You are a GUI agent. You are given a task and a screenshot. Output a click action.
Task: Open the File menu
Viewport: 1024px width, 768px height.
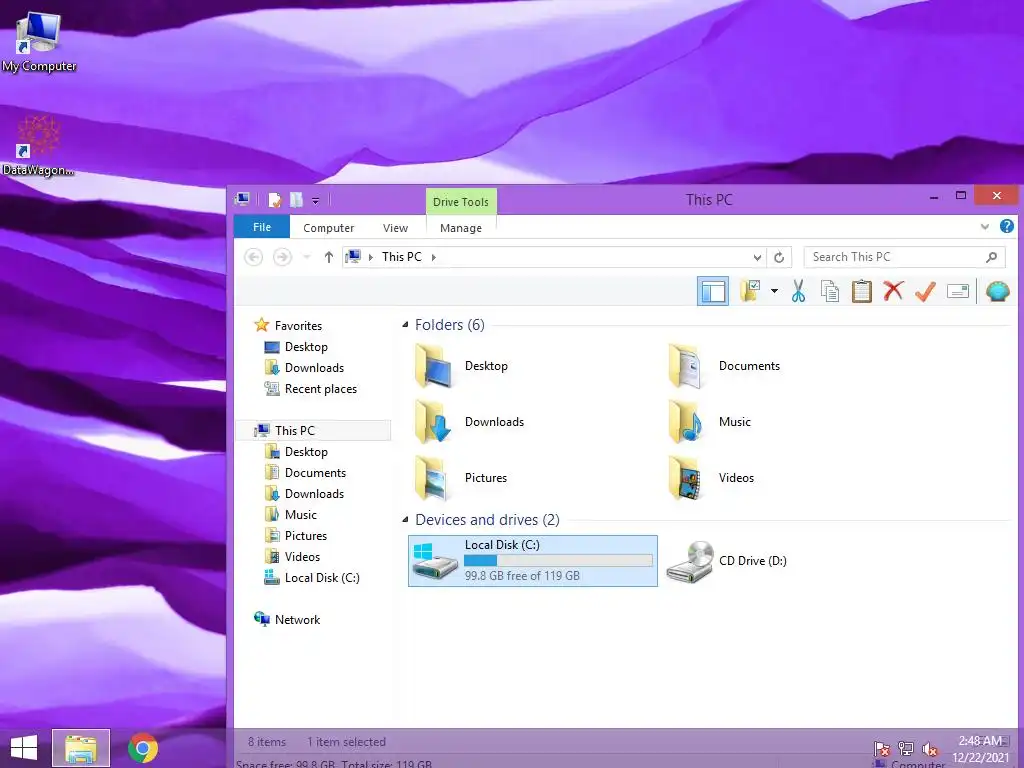coord(262,227)
